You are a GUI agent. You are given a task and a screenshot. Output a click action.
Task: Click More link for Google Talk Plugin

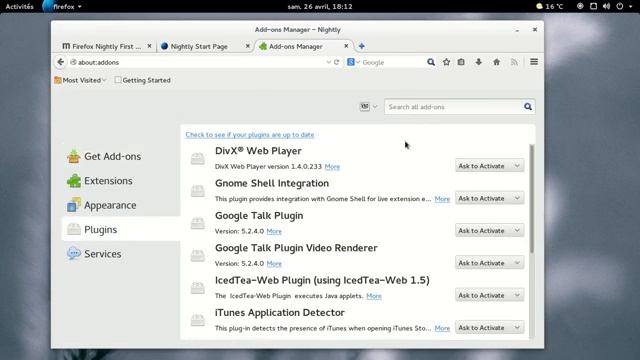pyautogui.click(x=274, y=231)
